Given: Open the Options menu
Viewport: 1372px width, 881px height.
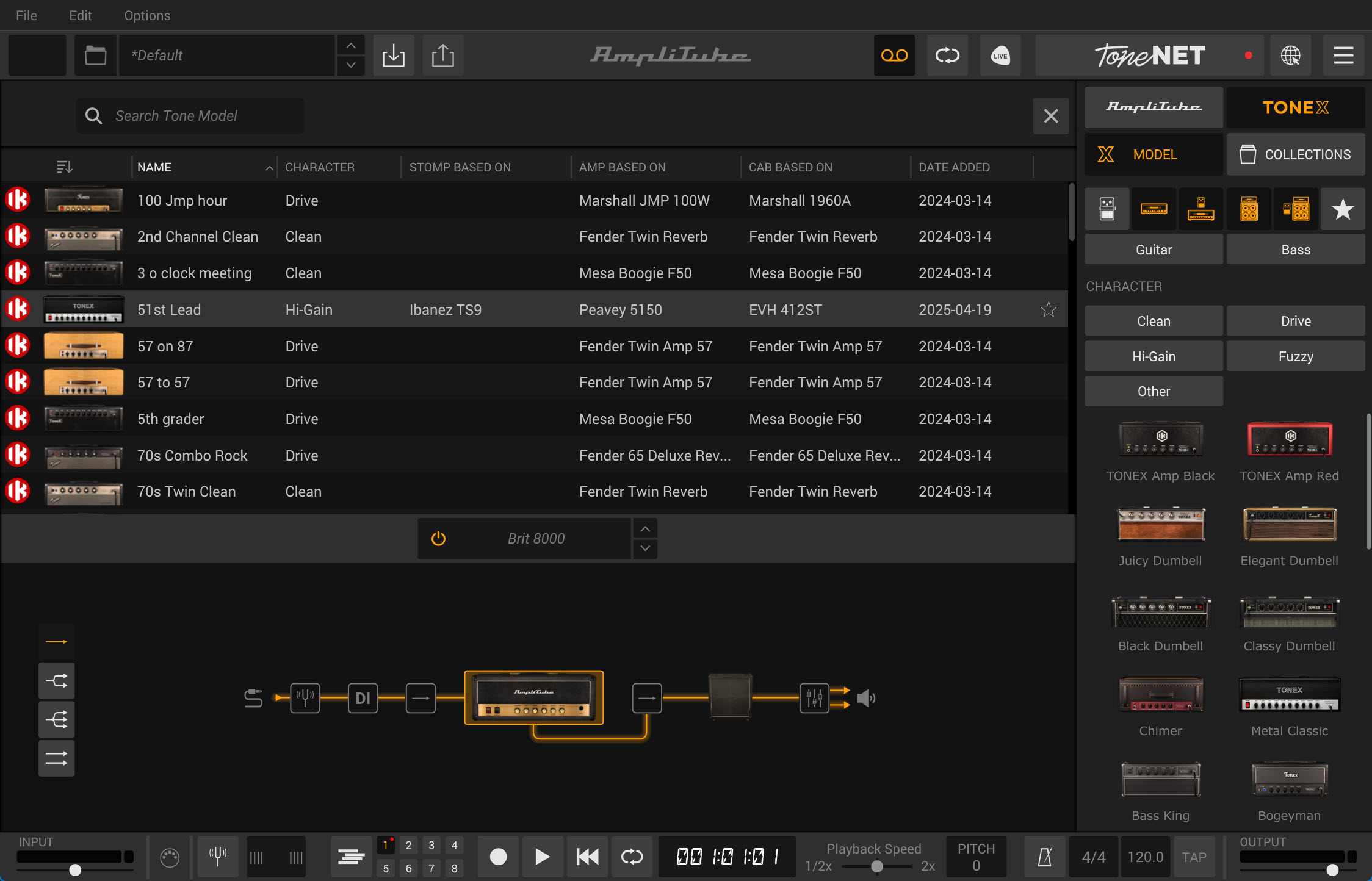Looking at the screenshot, I should pos(147,15).
